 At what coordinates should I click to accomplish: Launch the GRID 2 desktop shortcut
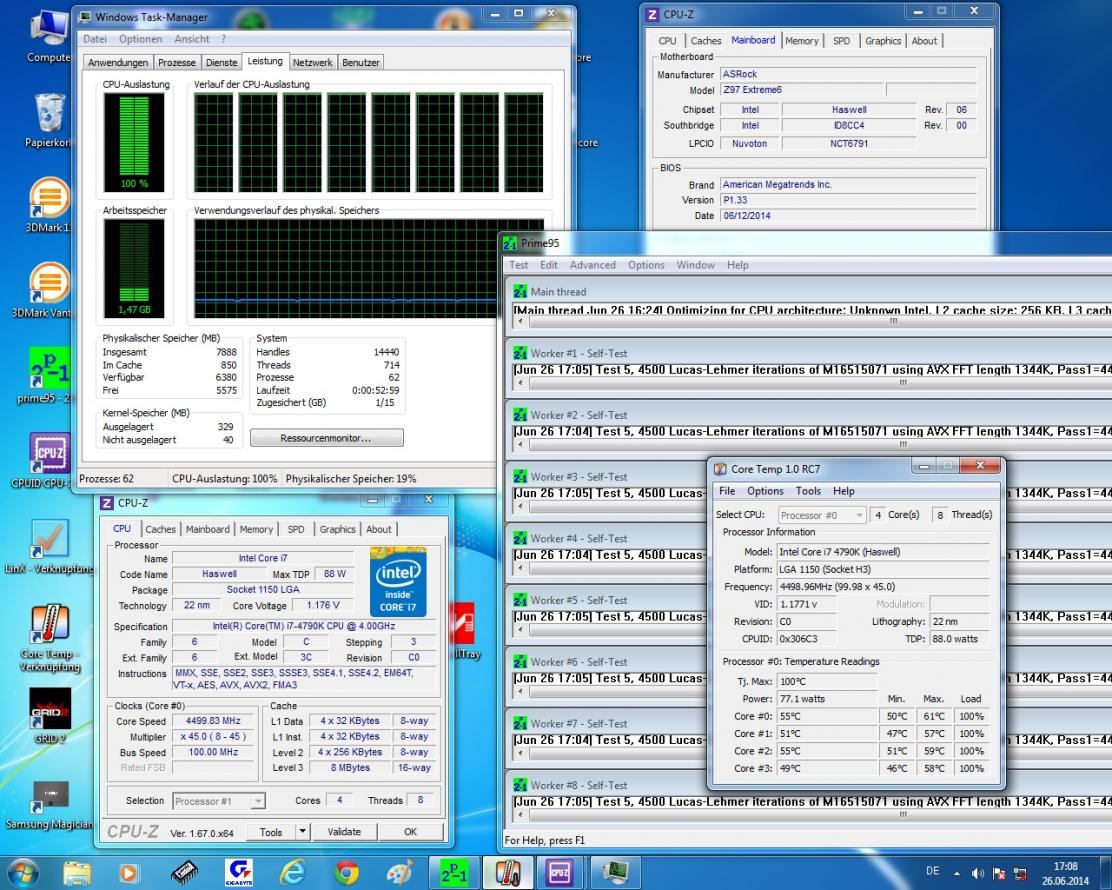click(50, 716)
